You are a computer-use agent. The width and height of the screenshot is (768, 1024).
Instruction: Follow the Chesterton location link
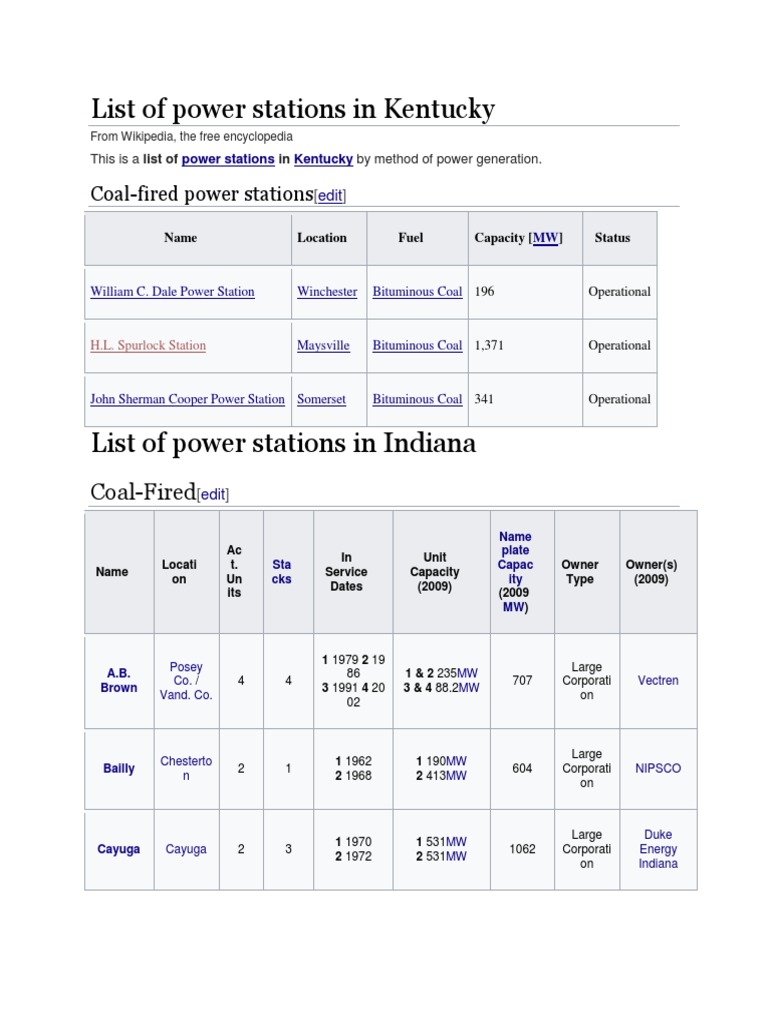pyautogui.click(x=186, y=769)
